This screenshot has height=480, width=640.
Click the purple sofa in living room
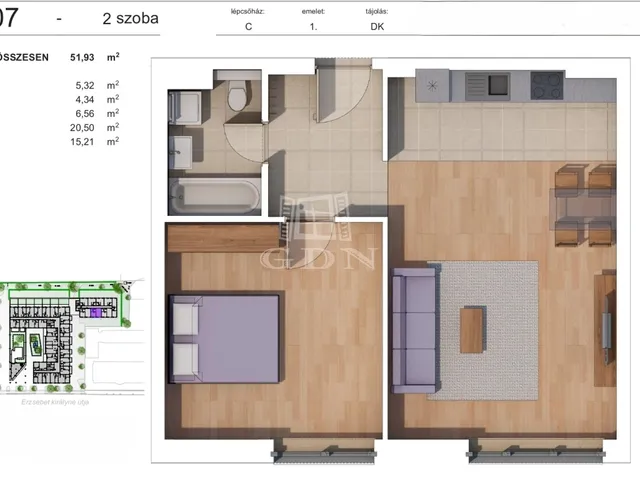pyautogui.click(x=414, y=330)
